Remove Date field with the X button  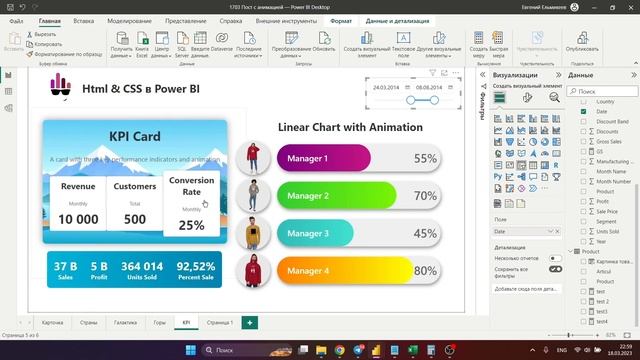pos(558,231)
